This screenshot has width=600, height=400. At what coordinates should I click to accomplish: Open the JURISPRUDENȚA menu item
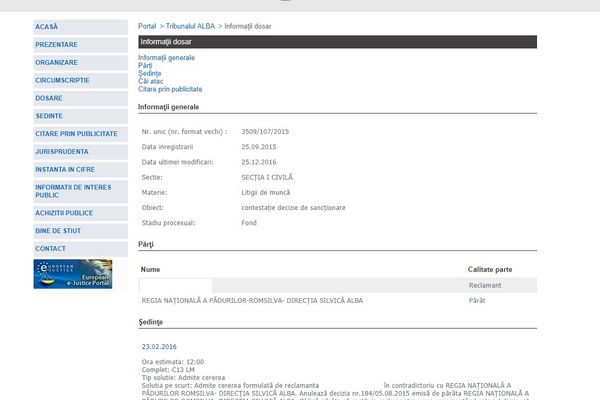pos(62,152)
